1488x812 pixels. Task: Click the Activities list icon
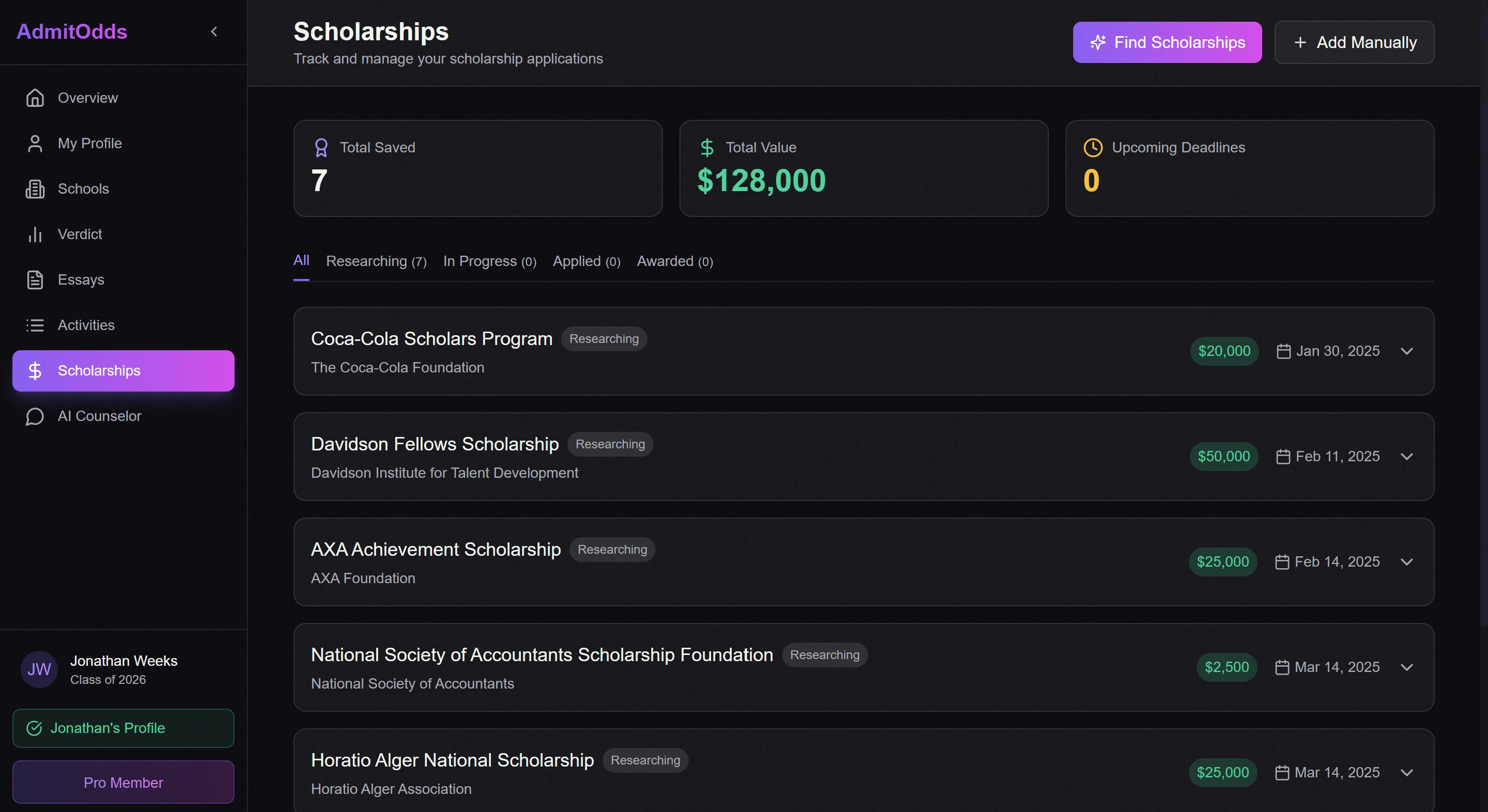pos(35,325)
